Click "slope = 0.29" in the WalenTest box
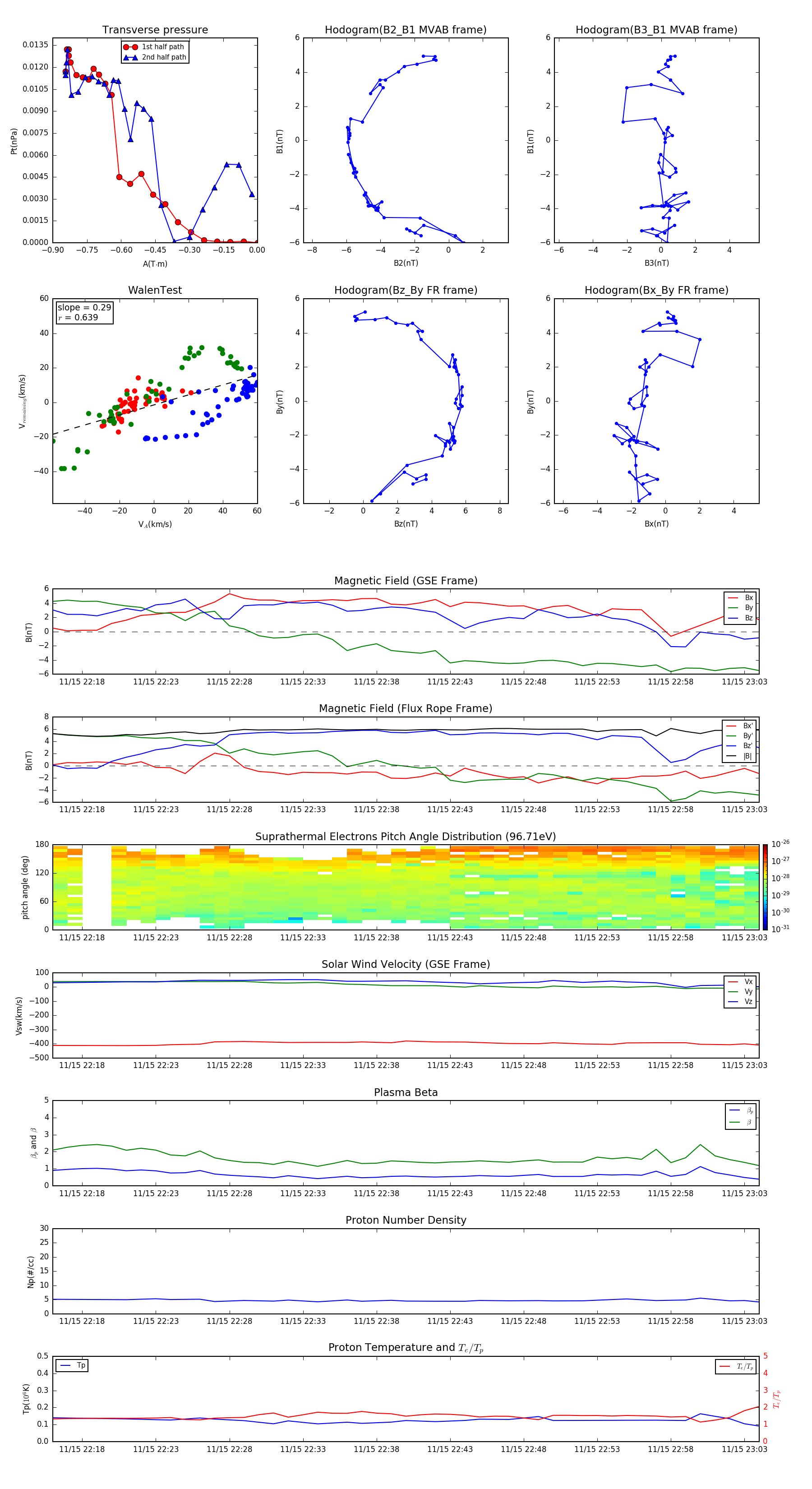812x1489 pixels. tap(84, 308)
